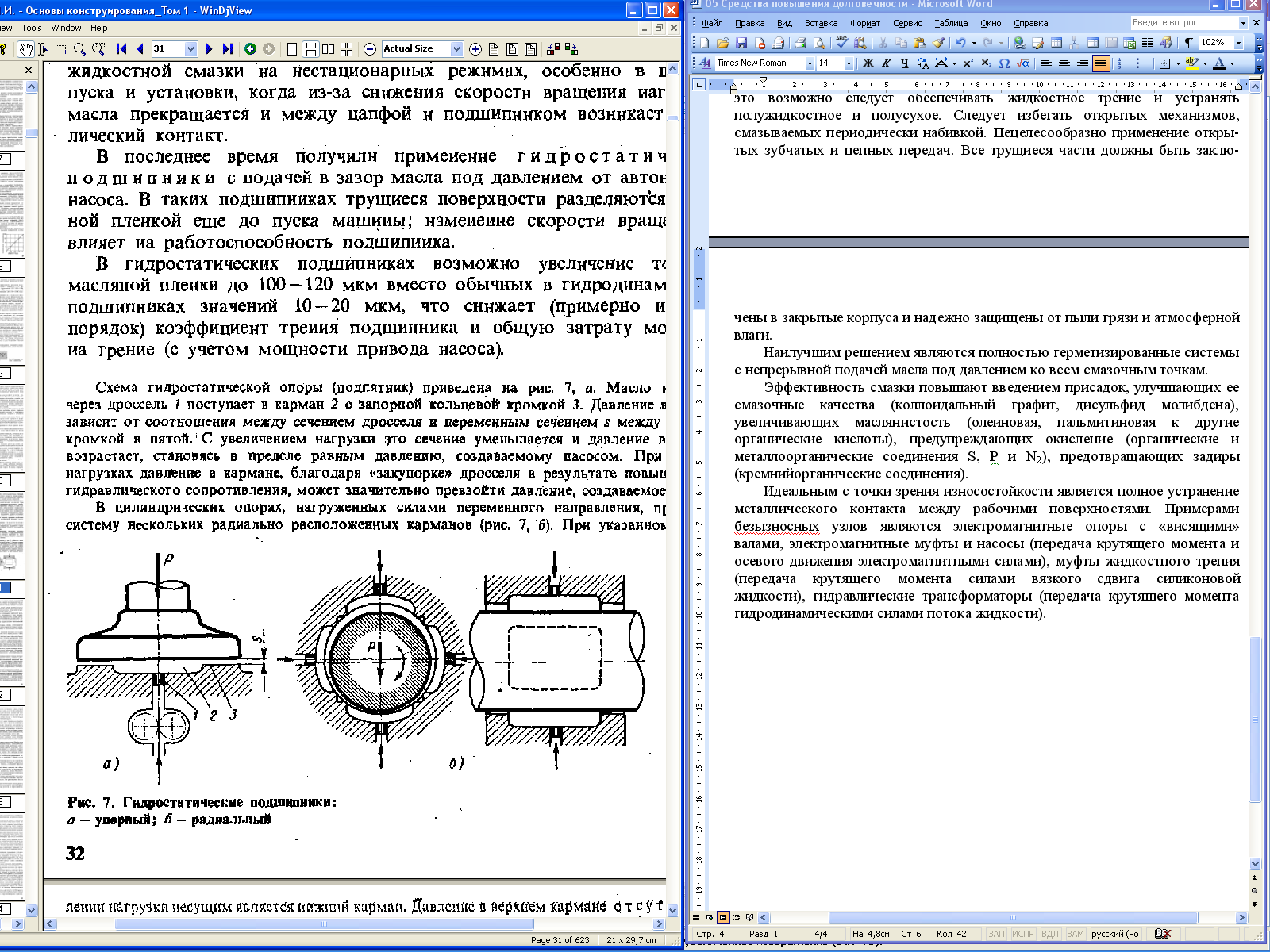
Task: Toggle italic К formatting
Action: [886, 63]
